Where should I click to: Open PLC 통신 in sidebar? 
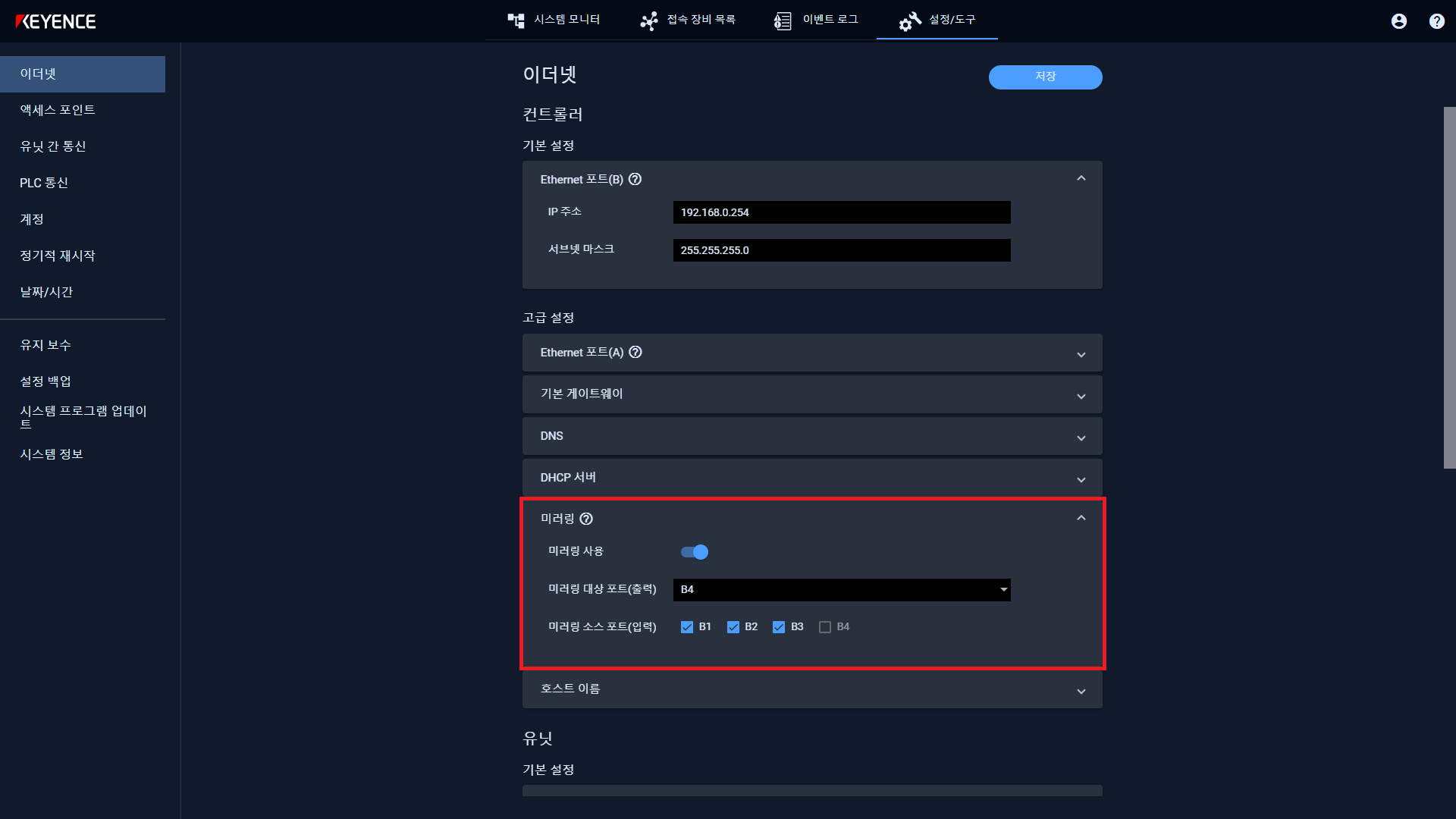coord(83,184)
